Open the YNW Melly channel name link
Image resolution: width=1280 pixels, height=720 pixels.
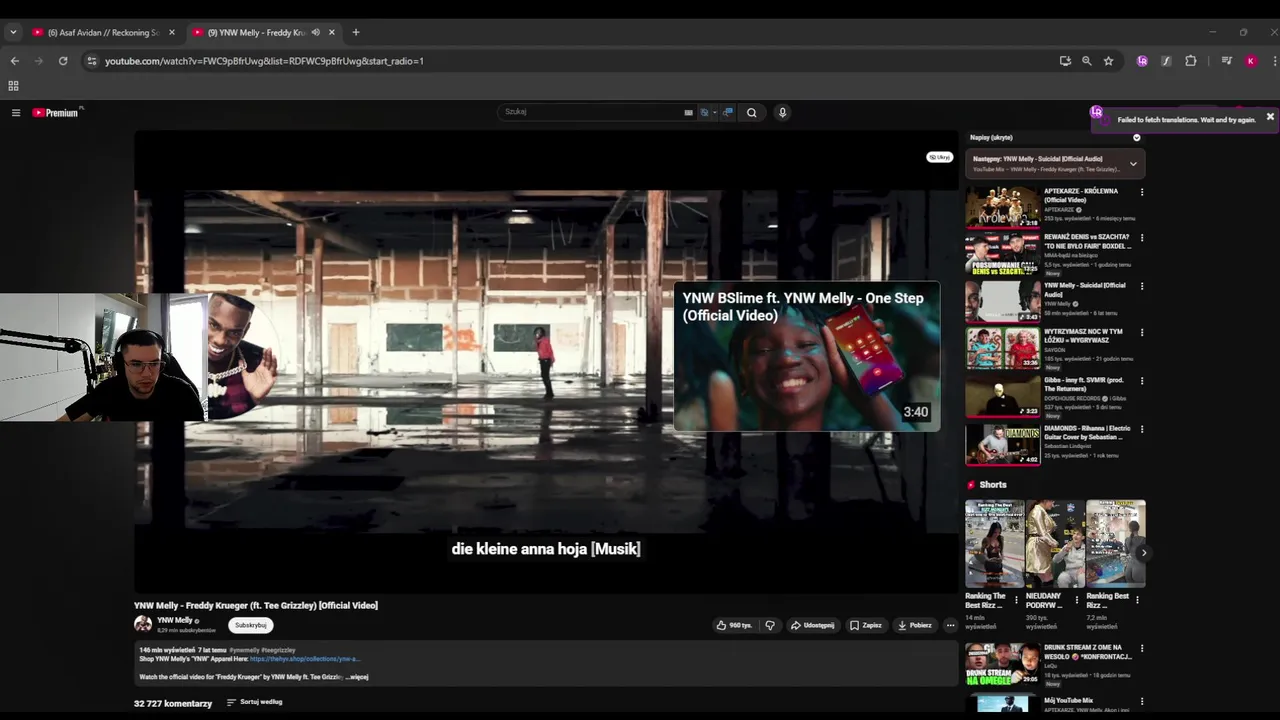175,620
